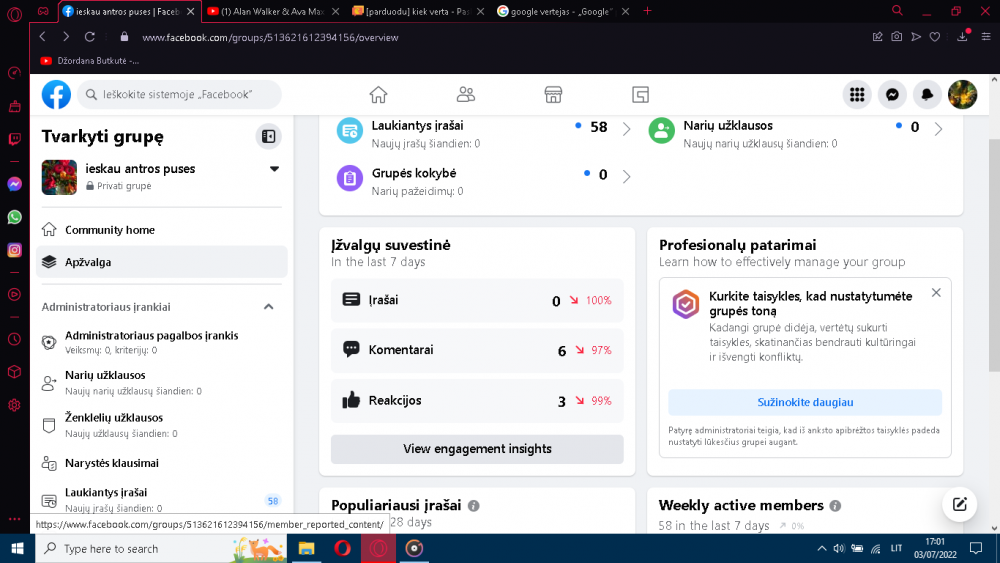Switch to Alan Walker YouTube tab
The height and width of the screenshot is (563, 1000).
pyautogui.click(x=273, y=11)
